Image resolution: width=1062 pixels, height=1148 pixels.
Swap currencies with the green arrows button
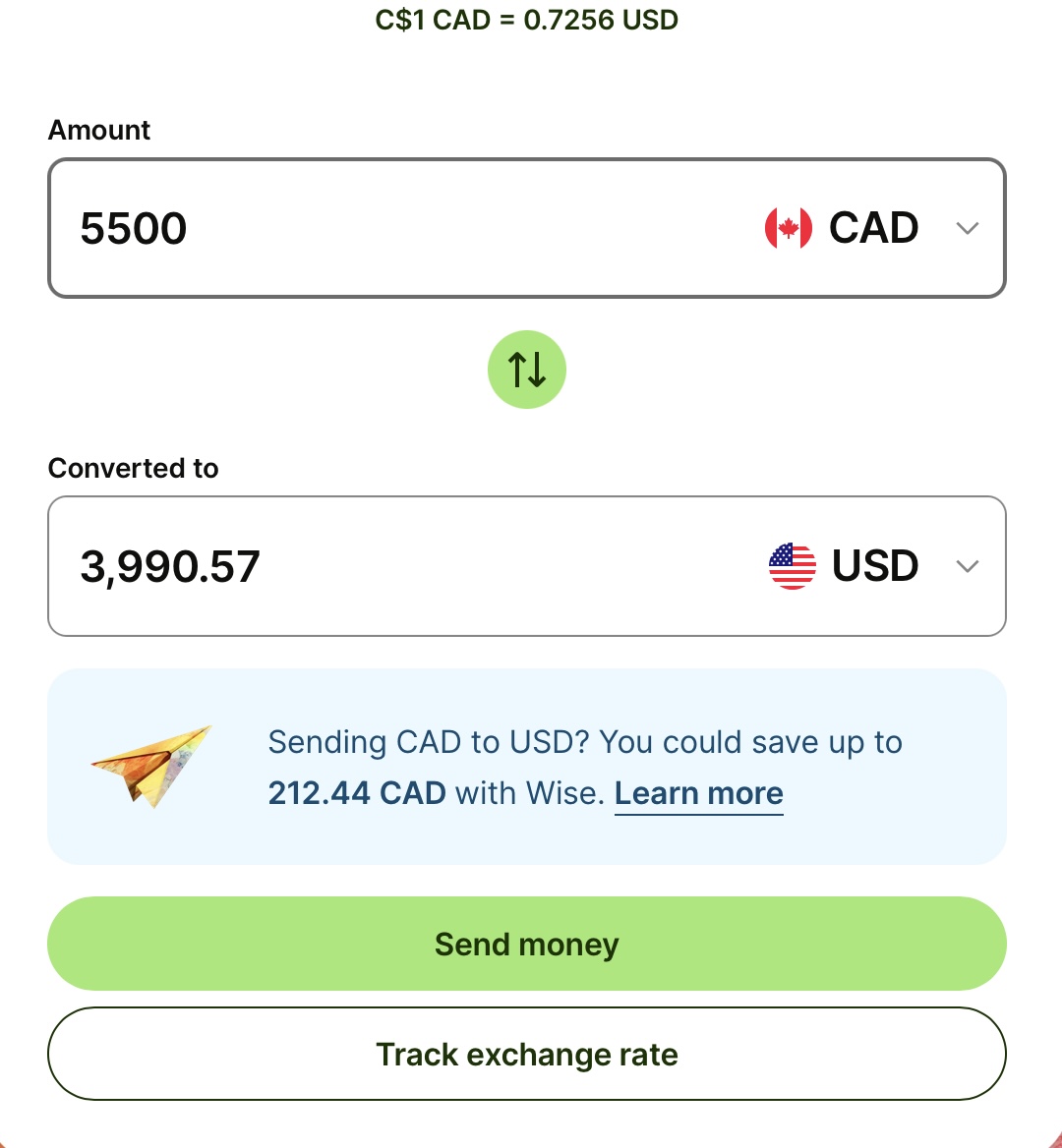527,370
